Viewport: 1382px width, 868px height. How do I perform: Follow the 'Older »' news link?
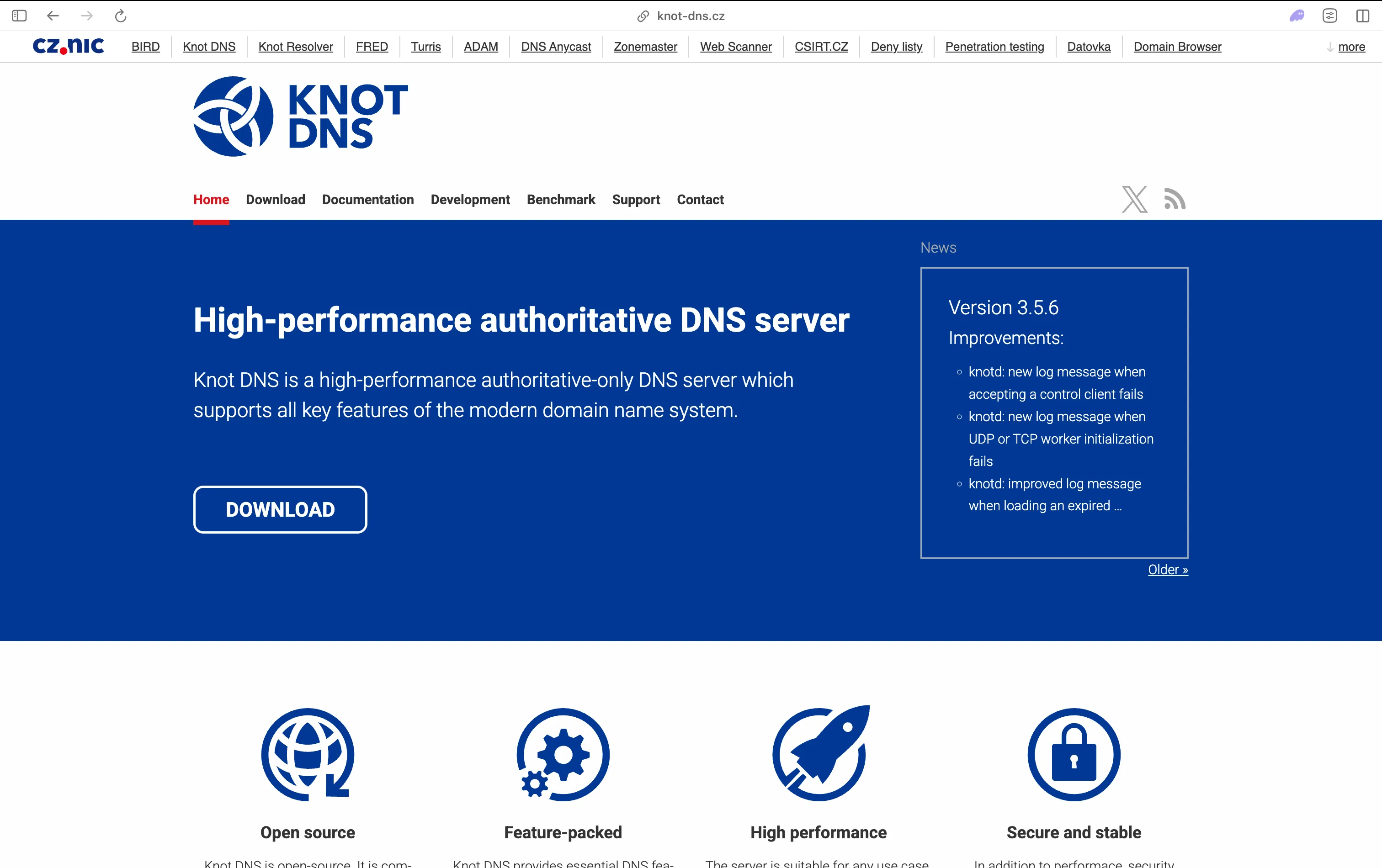[x=1168, y=569]
